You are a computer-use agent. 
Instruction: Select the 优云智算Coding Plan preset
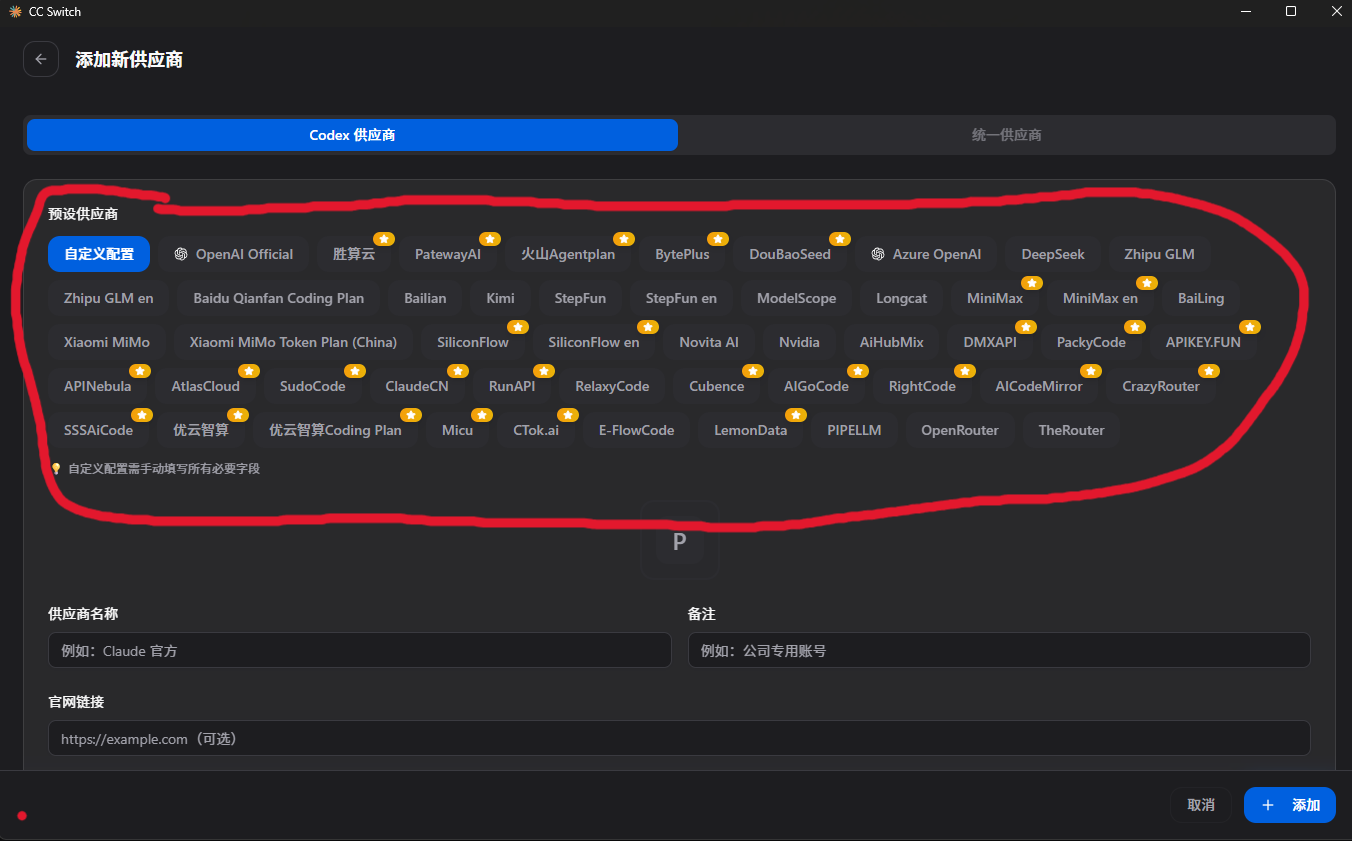point(335,430)
